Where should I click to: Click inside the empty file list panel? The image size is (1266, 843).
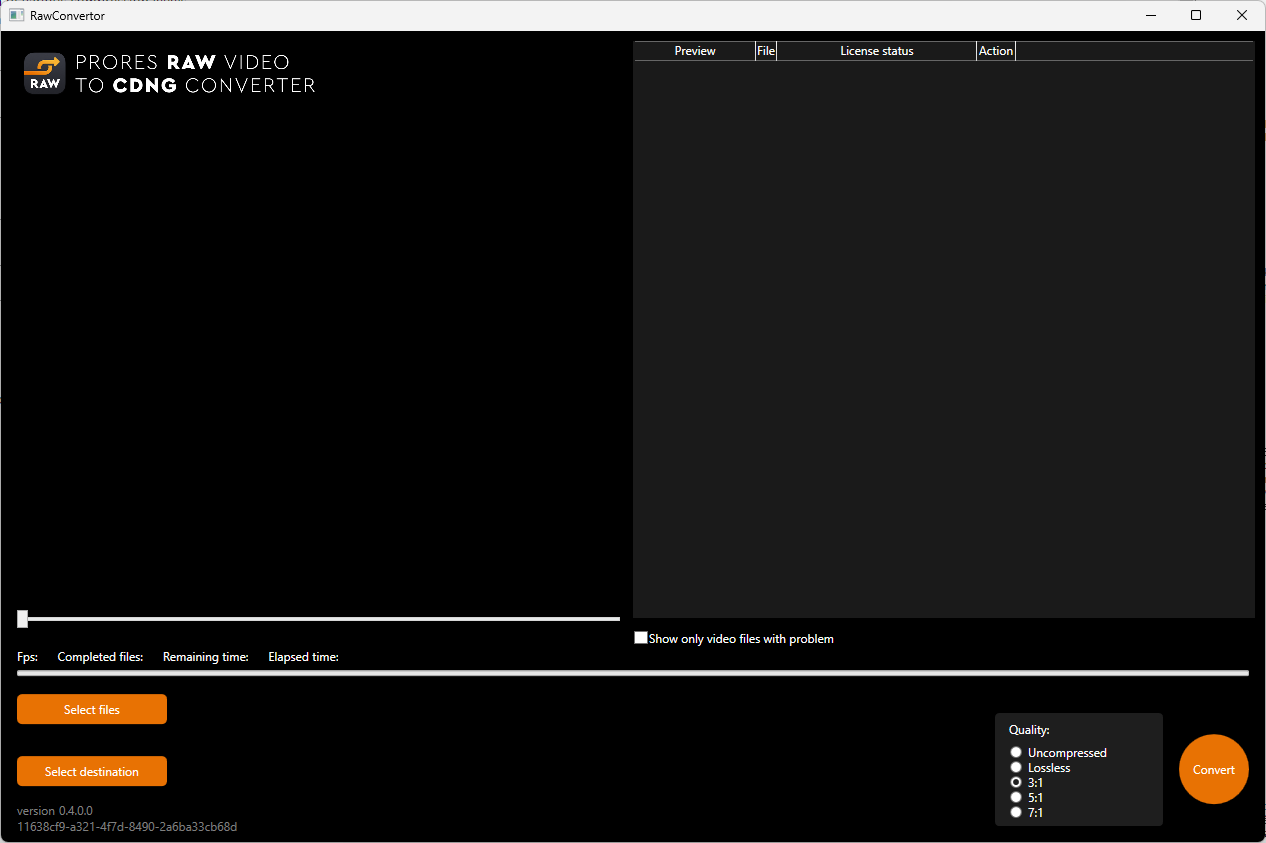944,340
